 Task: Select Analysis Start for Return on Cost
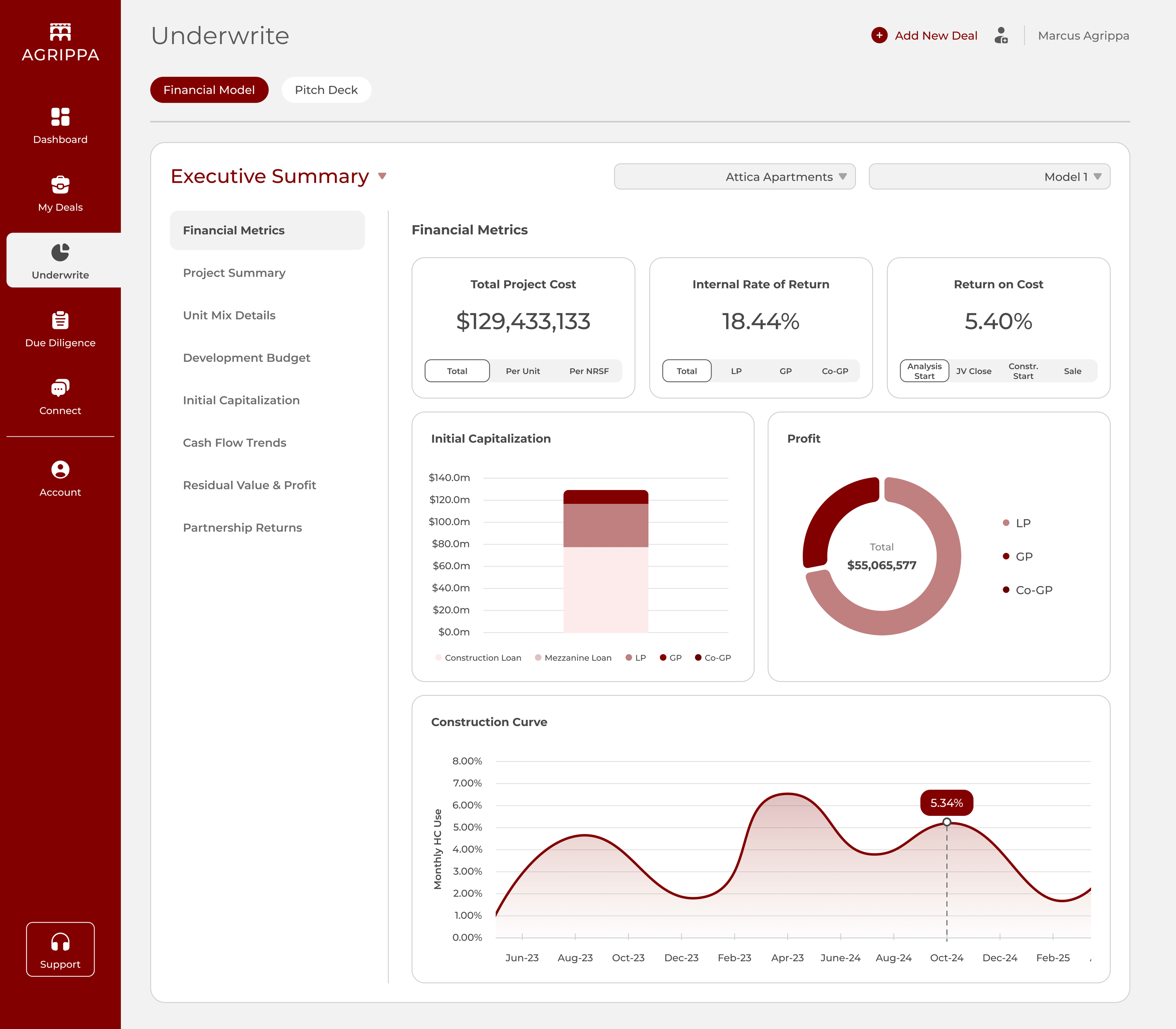(x=925, y=371)
